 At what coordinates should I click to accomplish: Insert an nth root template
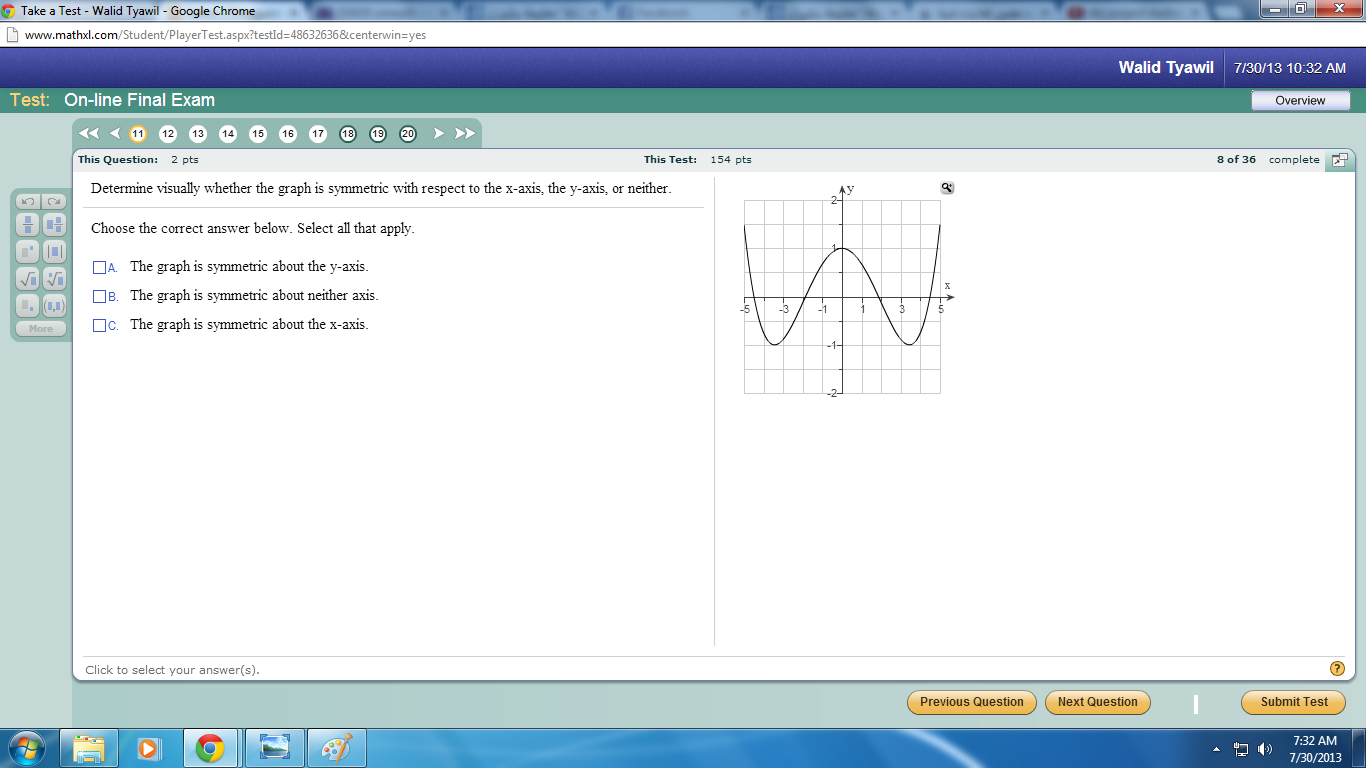tap(54, 279)
